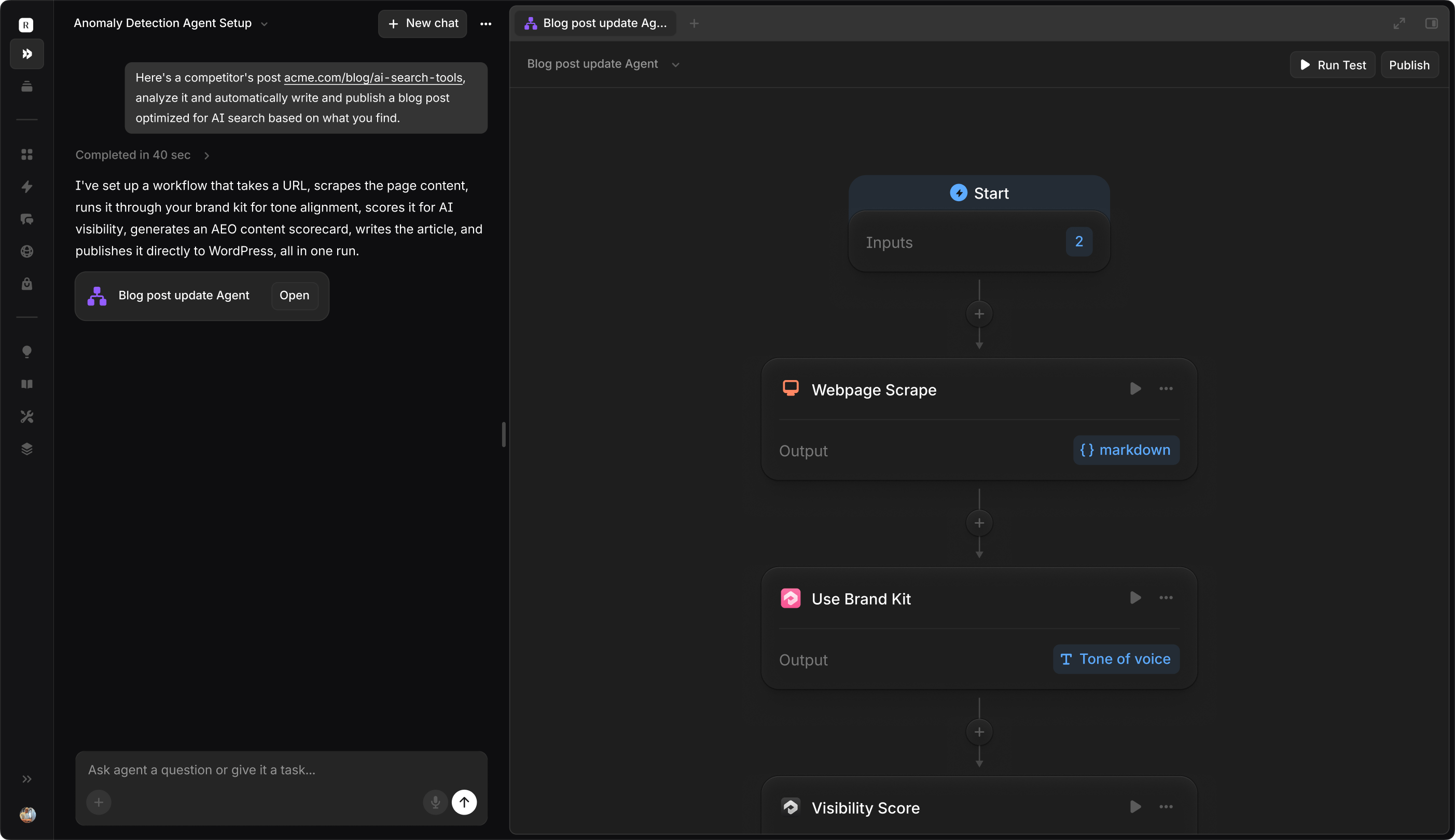The width and height of the screenshot is (1455, 840).
Task: Add a new tab with plus icon
Action: (695, 23)
